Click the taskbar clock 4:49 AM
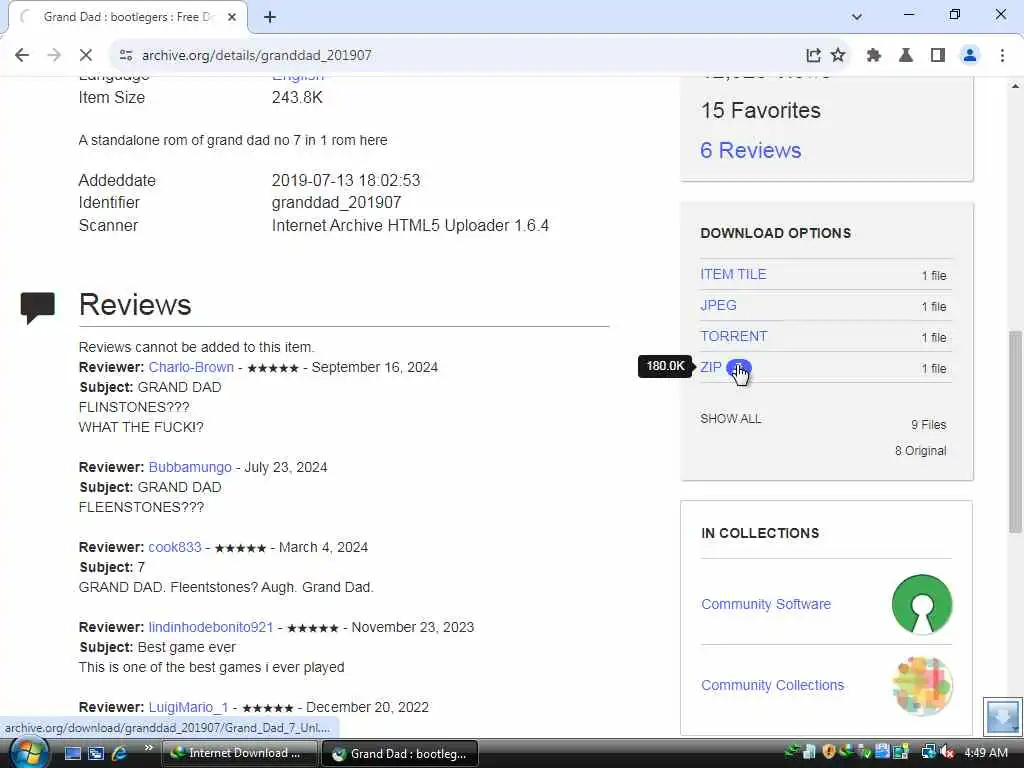Image resolution: width=1024 pixels, height=768 pixels. click(985, 752)
